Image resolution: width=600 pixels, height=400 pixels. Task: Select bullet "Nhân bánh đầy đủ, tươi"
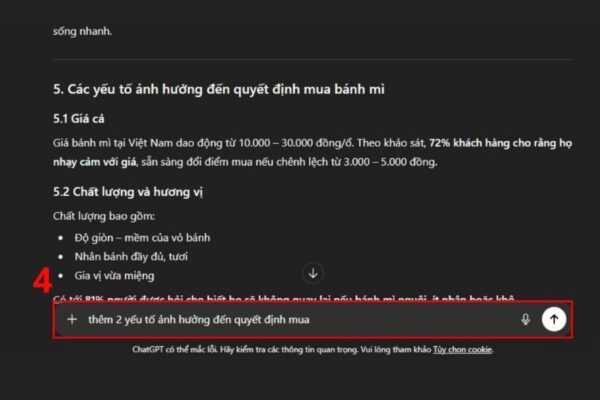tap(131, 256)
